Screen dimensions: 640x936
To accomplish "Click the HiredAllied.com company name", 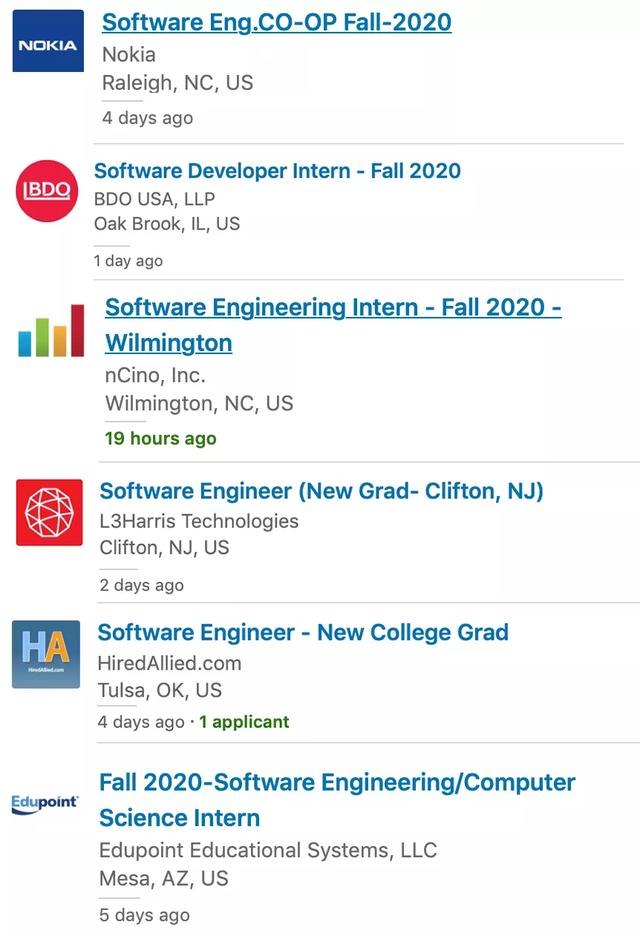I will click(x=169, y=663).
